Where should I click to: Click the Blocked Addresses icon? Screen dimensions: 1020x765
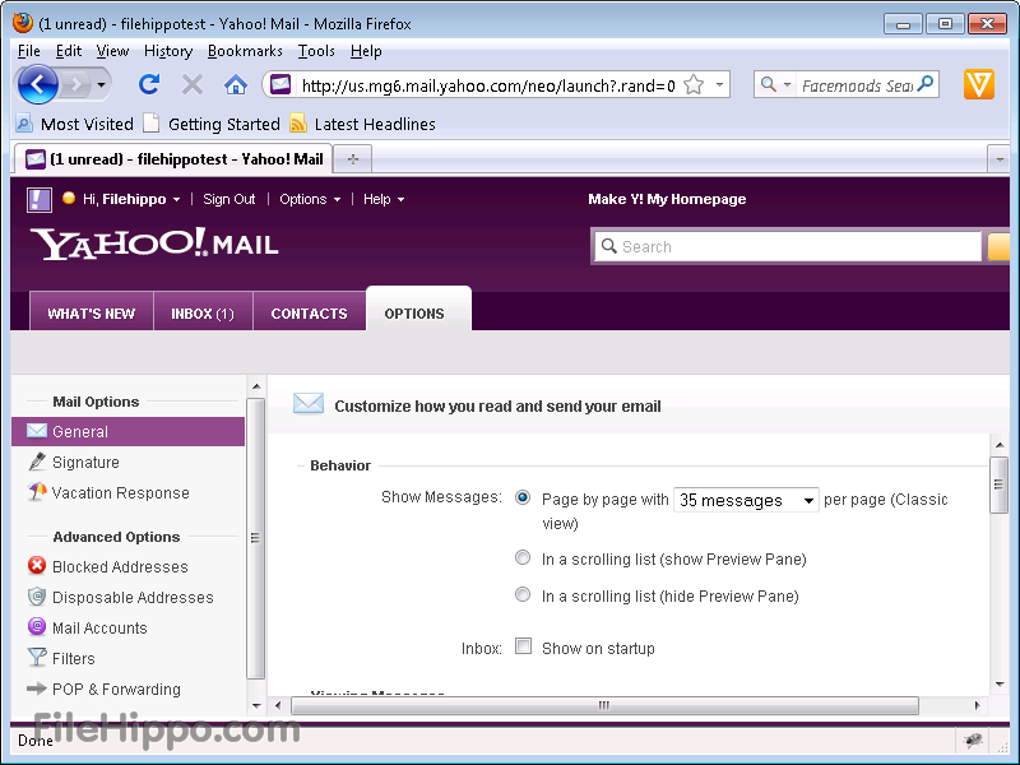[35, 566]
